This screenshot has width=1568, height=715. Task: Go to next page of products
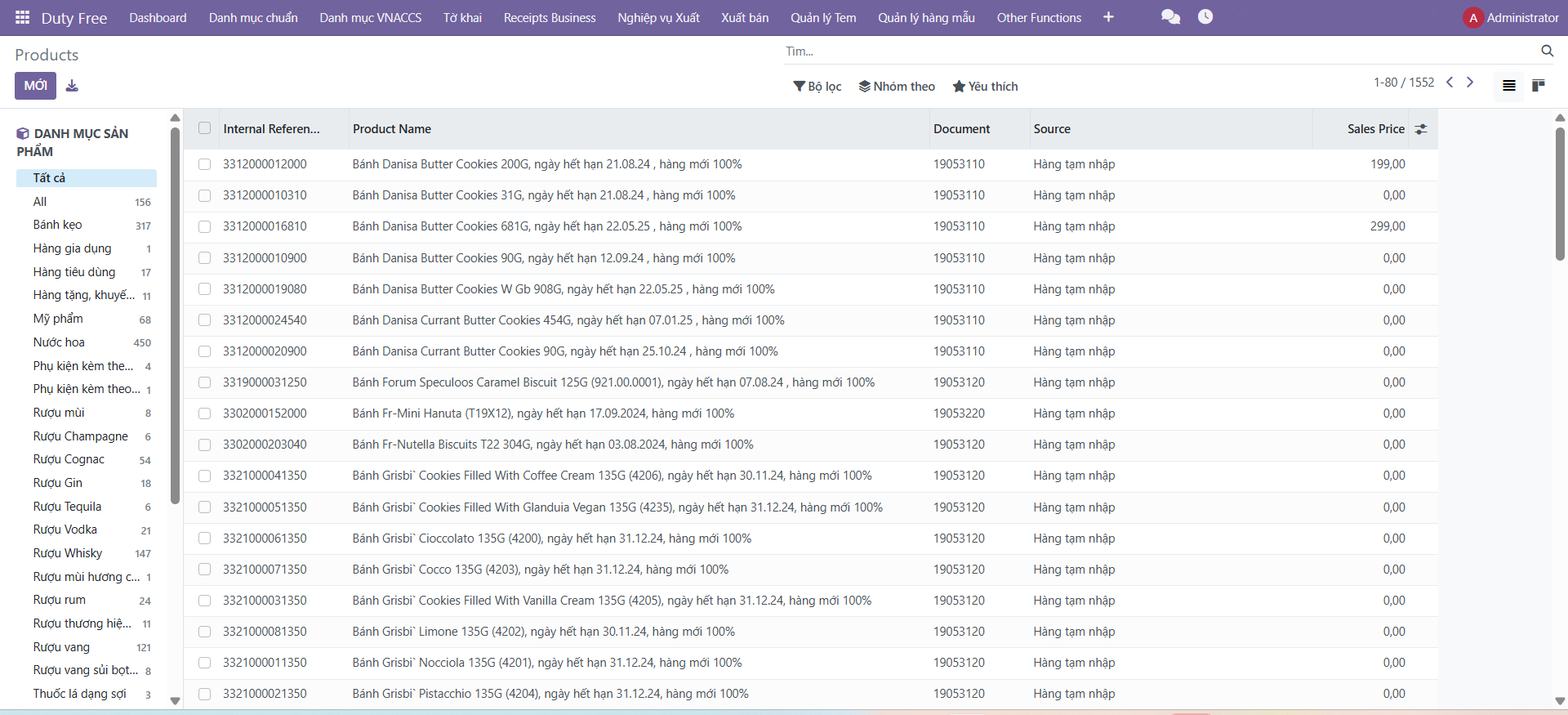pos(1470,83)
